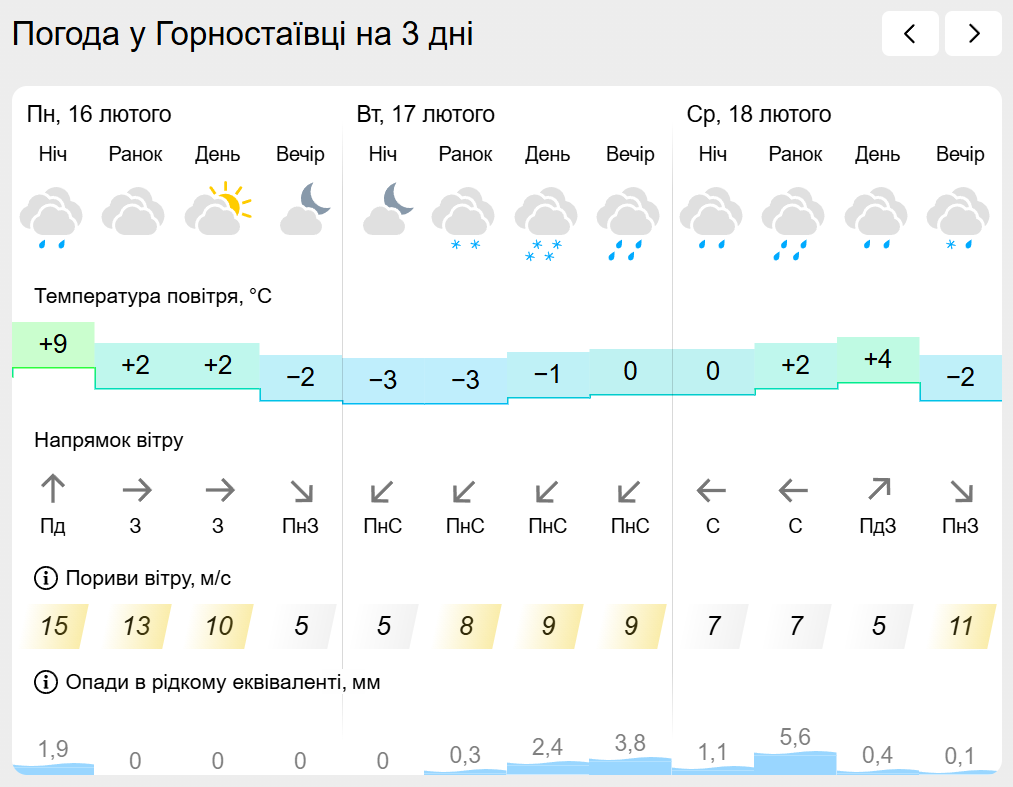Select Wednesday 18 February heading
The height and width of the screenshot is (787, 1013).
(x=759, y=115)
